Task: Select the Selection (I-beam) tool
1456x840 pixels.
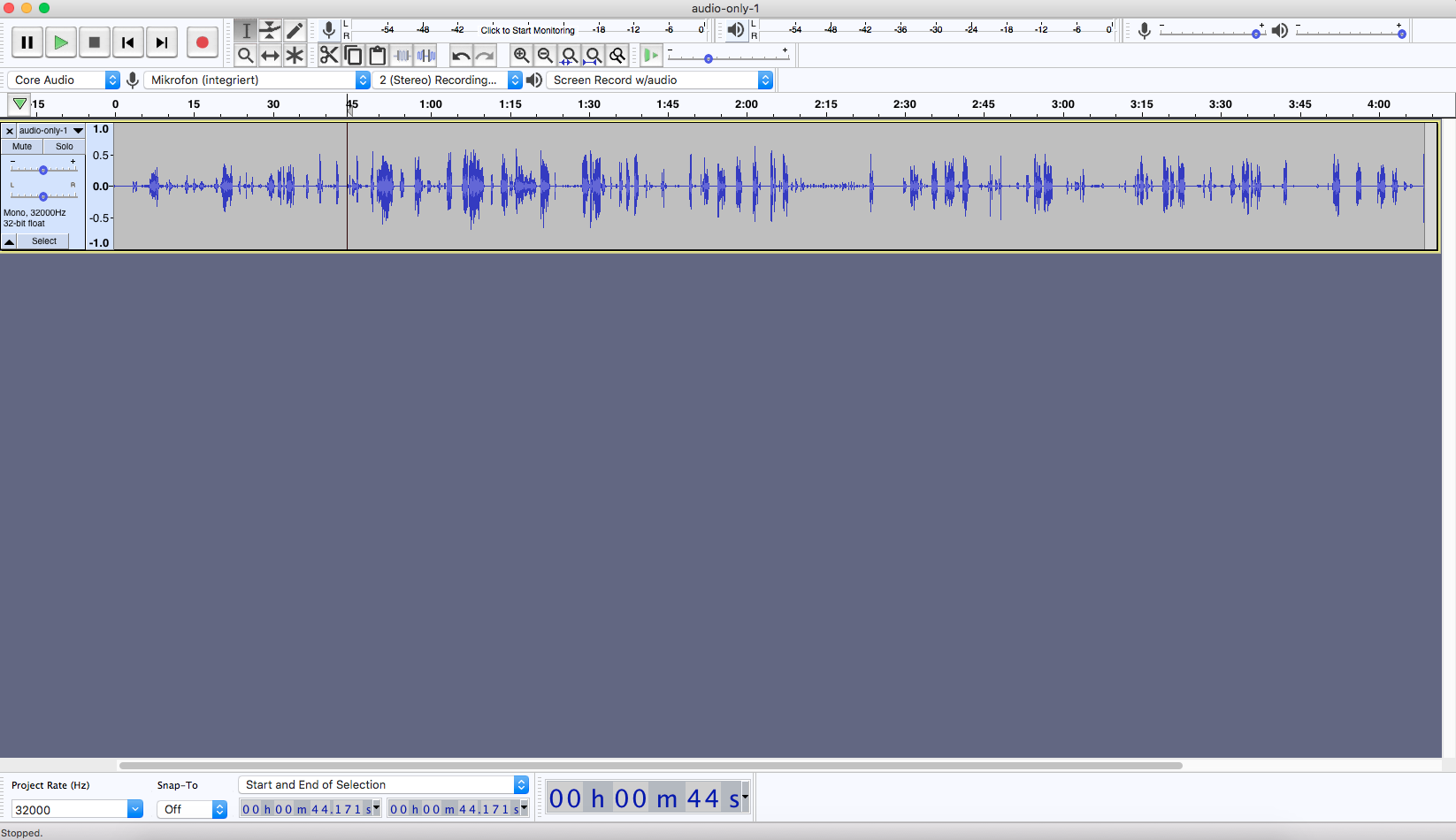Action: (x=246, y=30)
